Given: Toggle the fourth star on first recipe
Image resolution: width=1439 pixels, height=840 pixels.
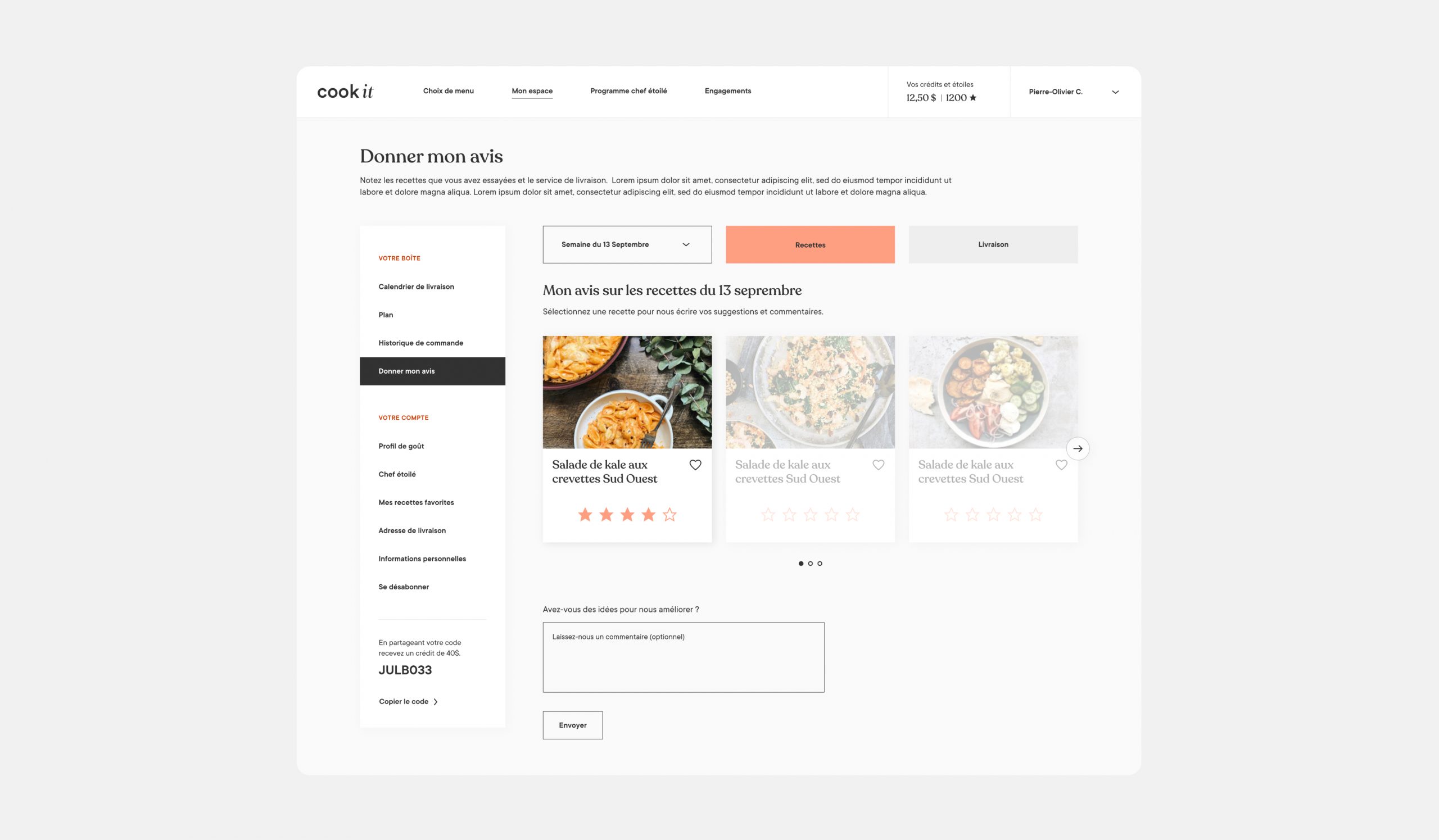Looking at the screenshot, I should pyautogui.click(x=648, y=513).
